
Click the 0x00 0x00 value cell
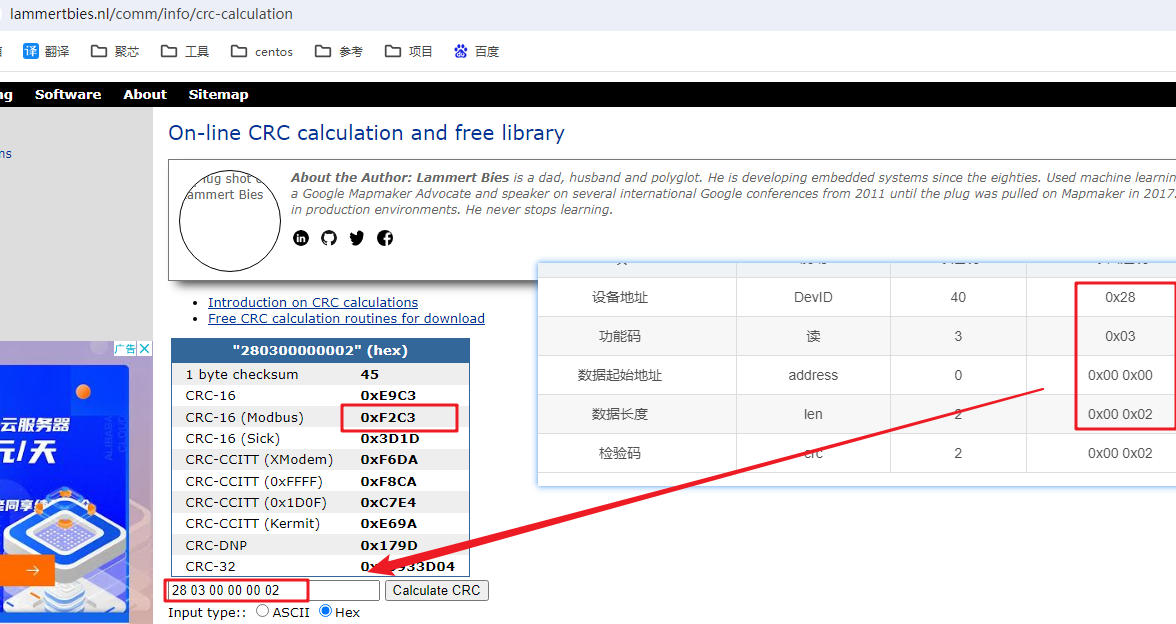click(1120, 375)
